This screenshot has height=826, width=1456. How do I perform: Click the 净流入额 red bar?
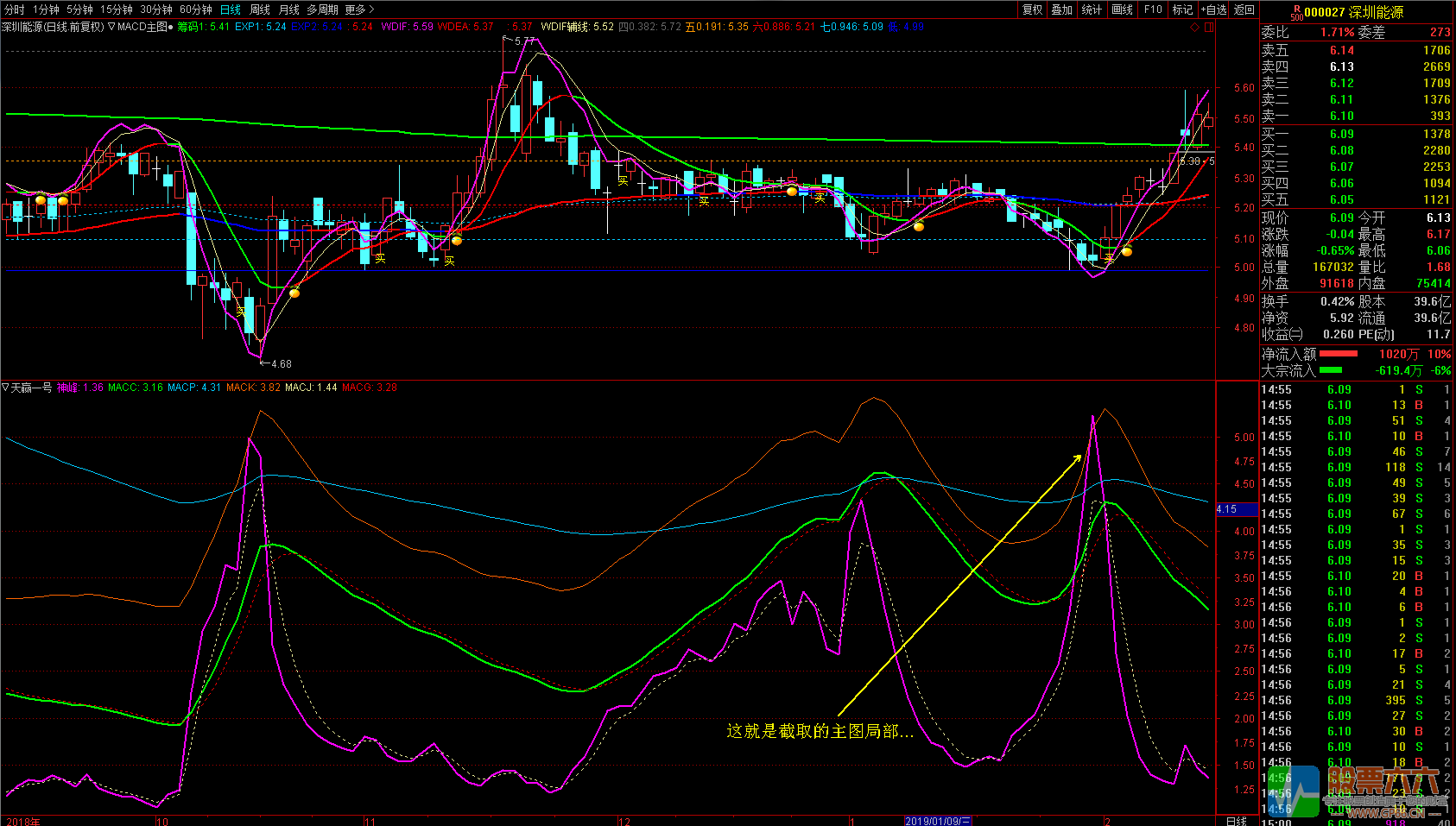pos(1339,354)
